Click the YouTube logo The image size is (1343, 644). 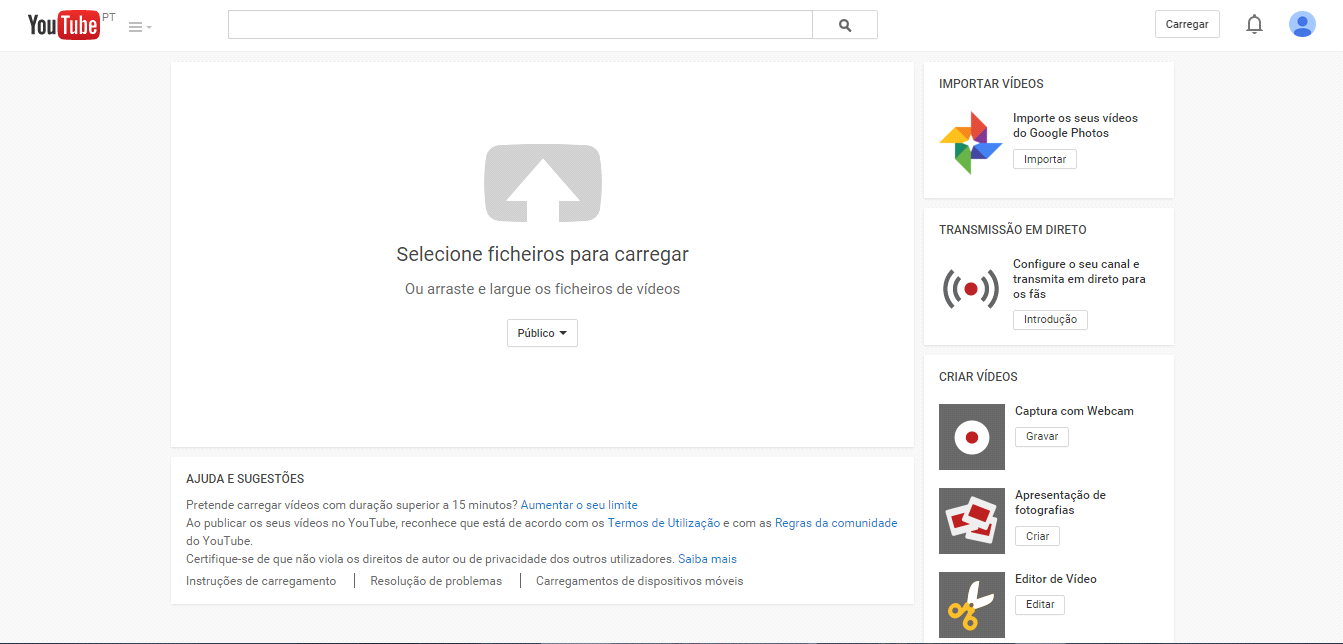tap(64, 25)
